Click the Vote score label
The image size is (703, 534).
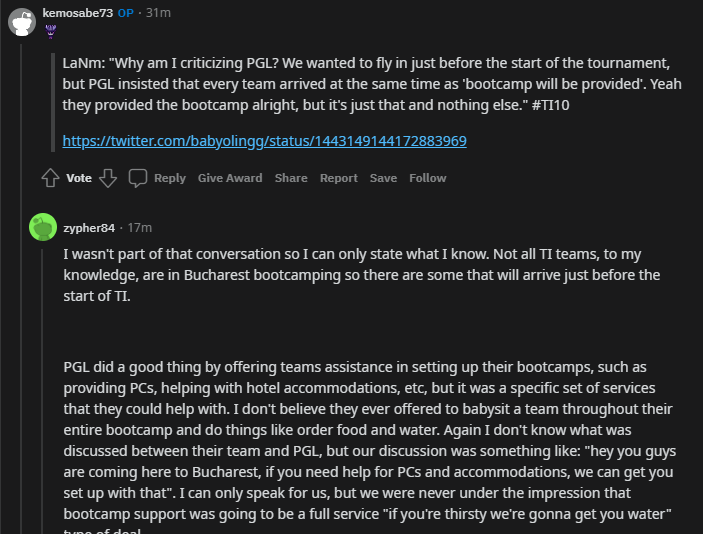[79, 178]
